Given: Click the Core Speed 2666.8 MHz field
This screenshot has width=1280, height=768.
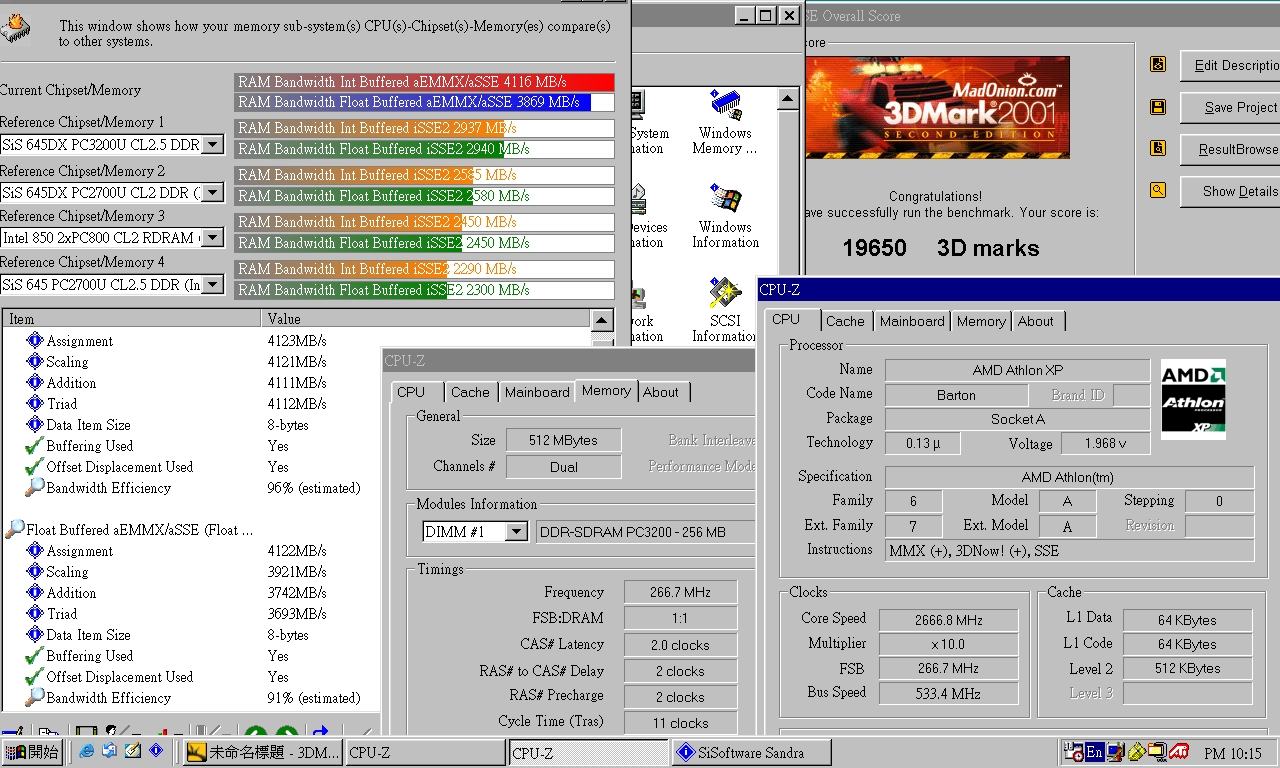Looking at the screenshot, I should [948, 620].
